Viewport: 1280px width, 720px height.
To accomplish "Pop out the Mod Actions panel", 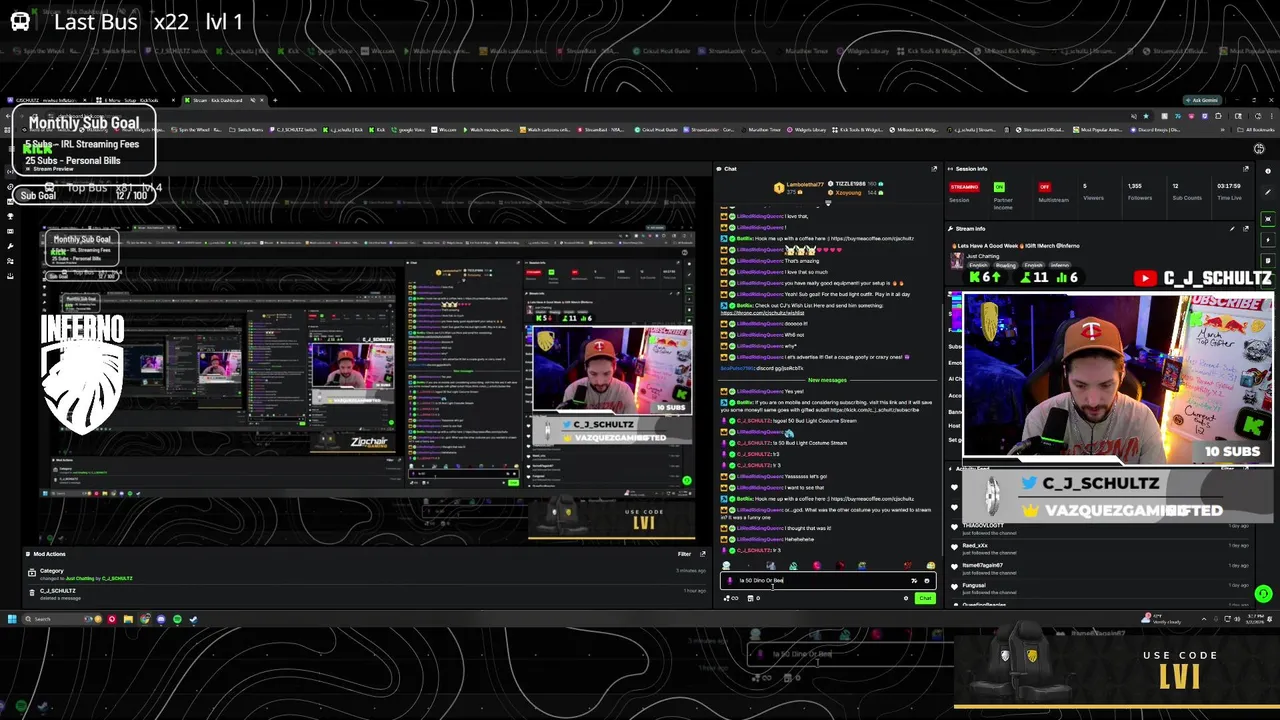I will tap(703, 554).
